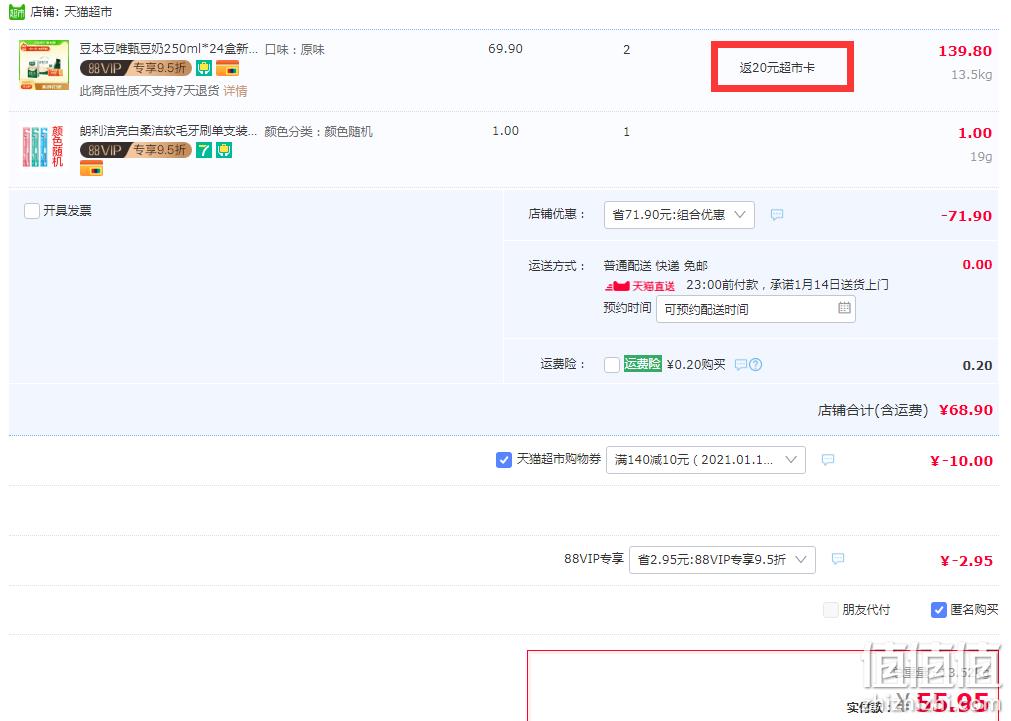Click the ¥0.20购买 insurance price text

(x=696, y=365)
